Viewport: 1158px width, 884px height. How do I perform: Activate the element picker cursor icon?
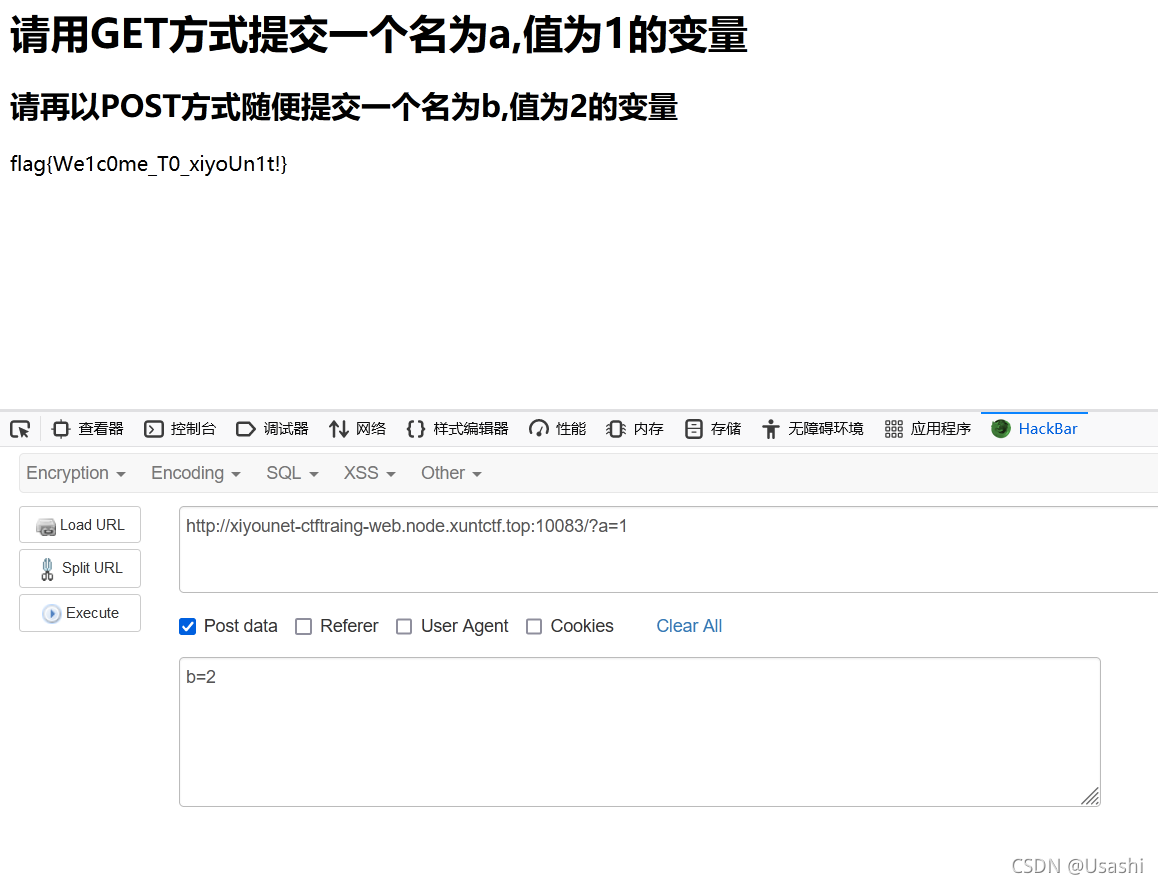pos(20,429)
